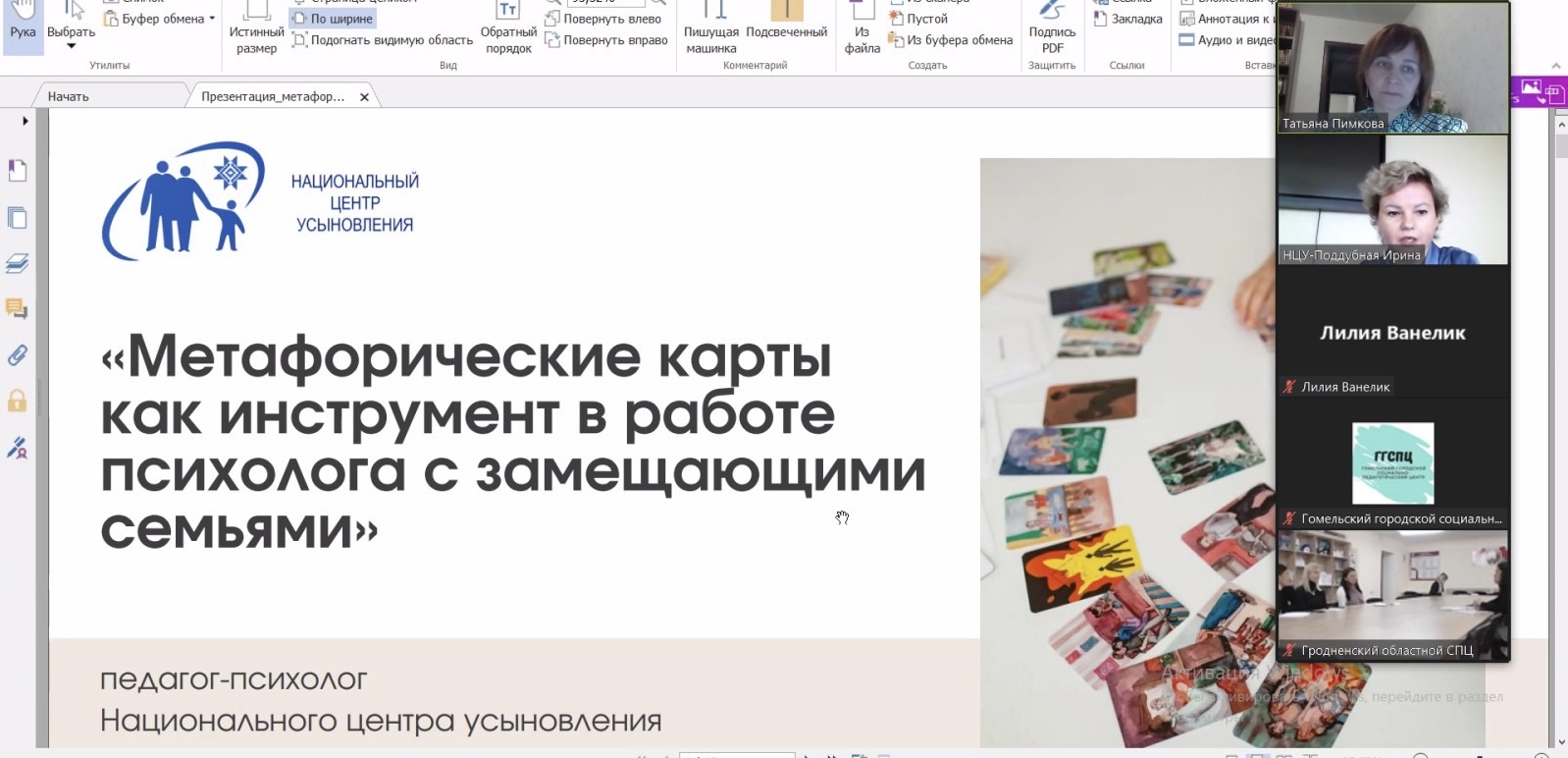
Task: Add a Закладка bookmark
Action: (1128, 19)
